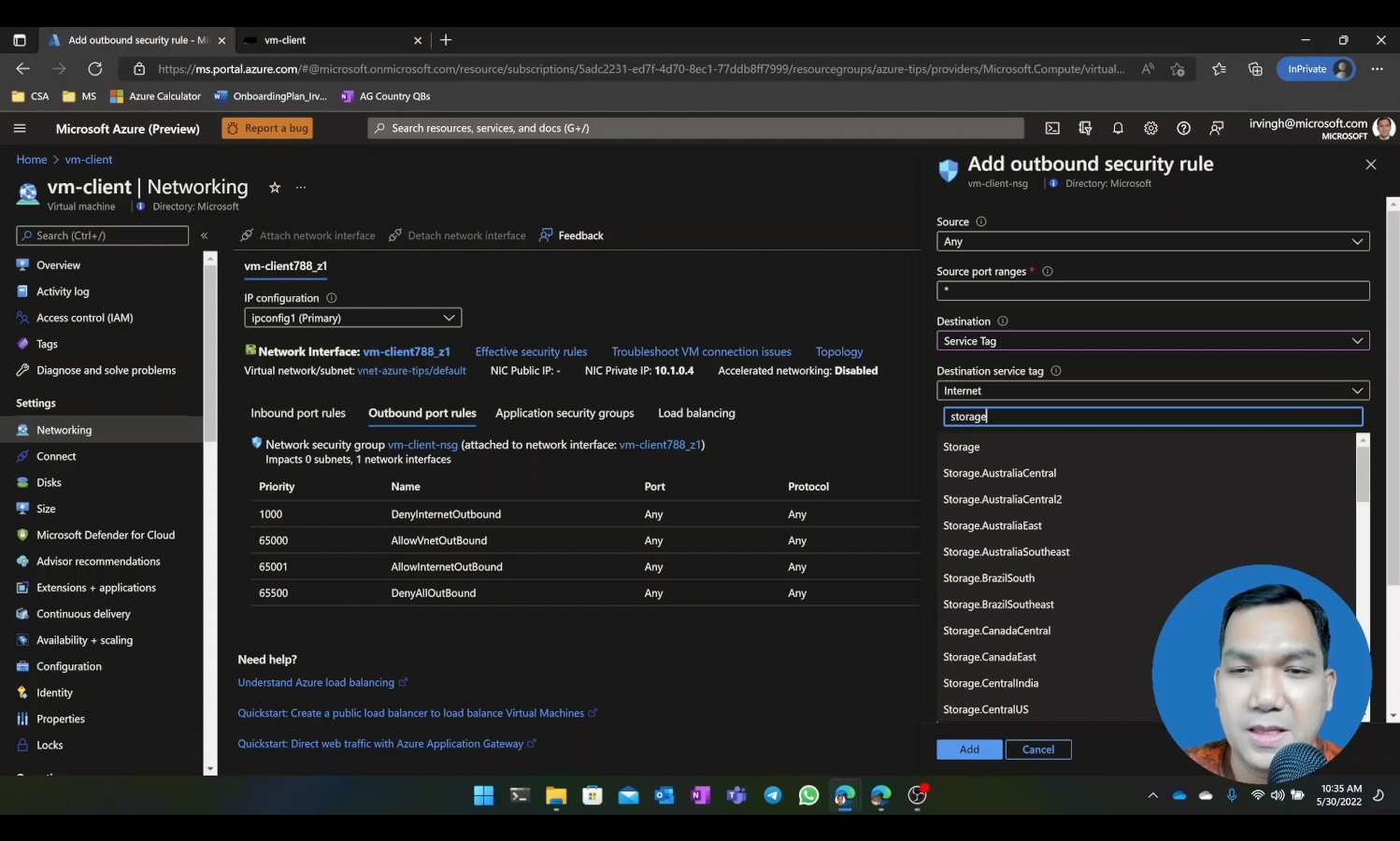Image resolution: width=1400 pixels, height=841 pixels.
Task: Open the vm-client-nsg network security group link
Action: click(x=422, y=445)
